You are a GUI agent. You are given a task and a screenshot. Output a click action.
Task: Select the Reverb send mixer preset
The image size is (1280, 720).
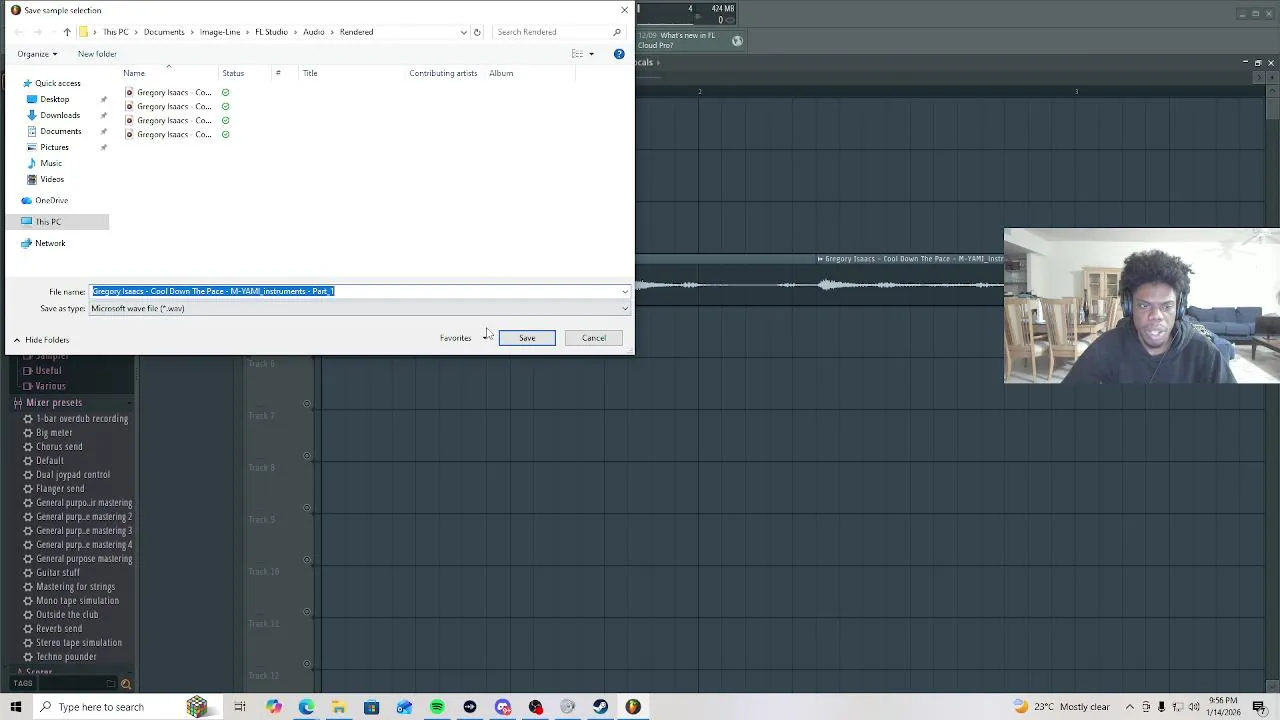59,629
